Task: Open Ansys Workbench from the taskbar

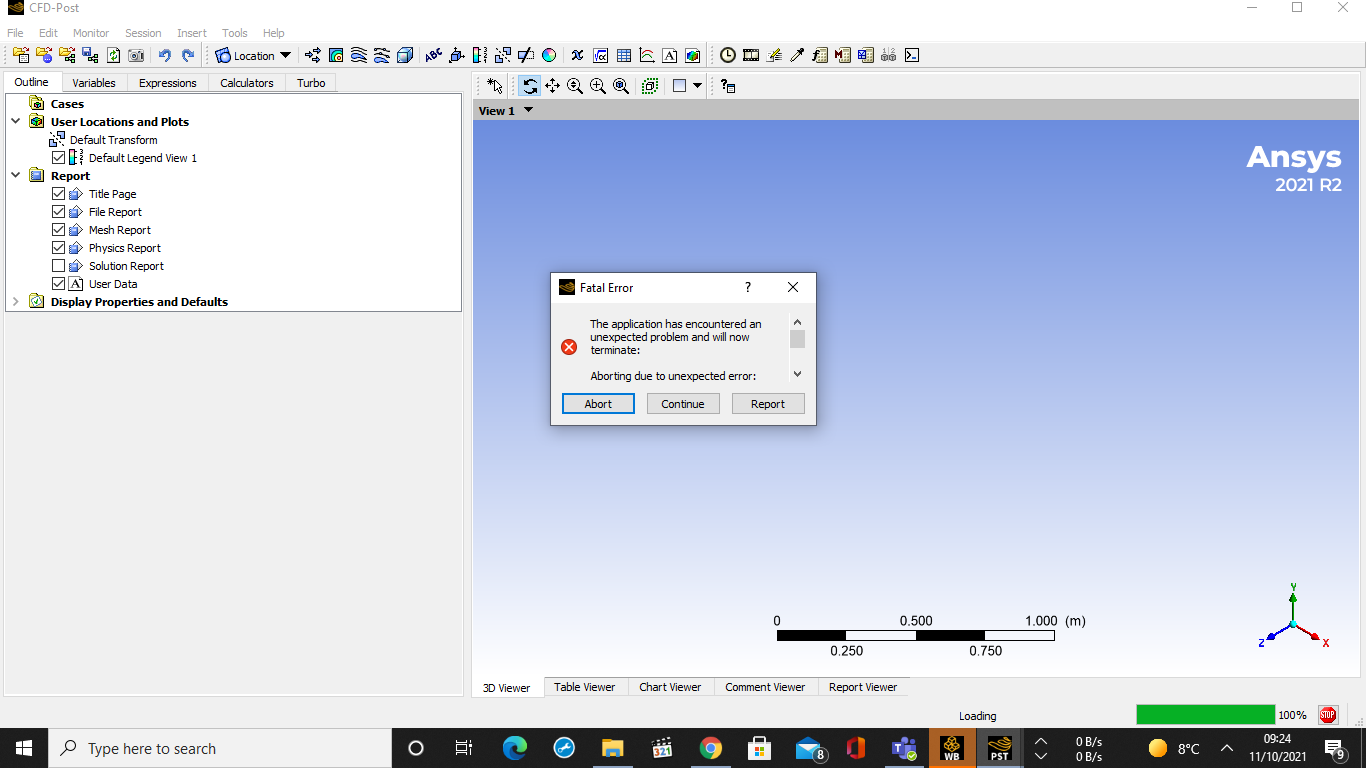Action: pyautogui.click(x=952, y=748)
